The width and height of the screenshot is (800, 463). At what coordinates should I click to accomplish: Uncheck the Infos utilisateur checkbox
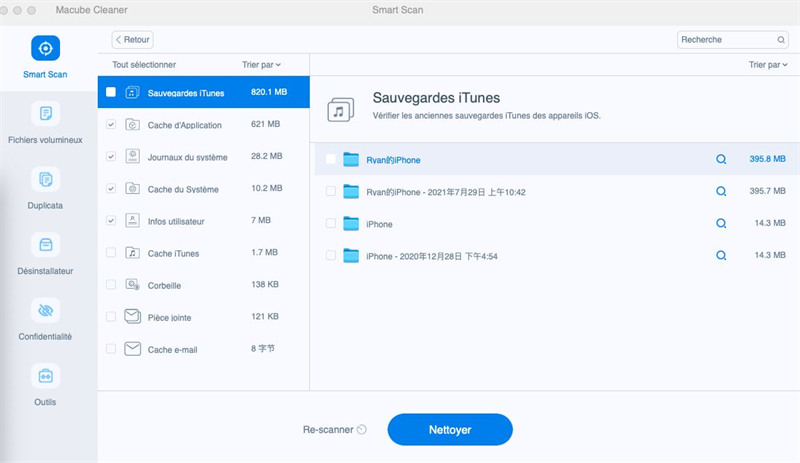pos(111,221)
